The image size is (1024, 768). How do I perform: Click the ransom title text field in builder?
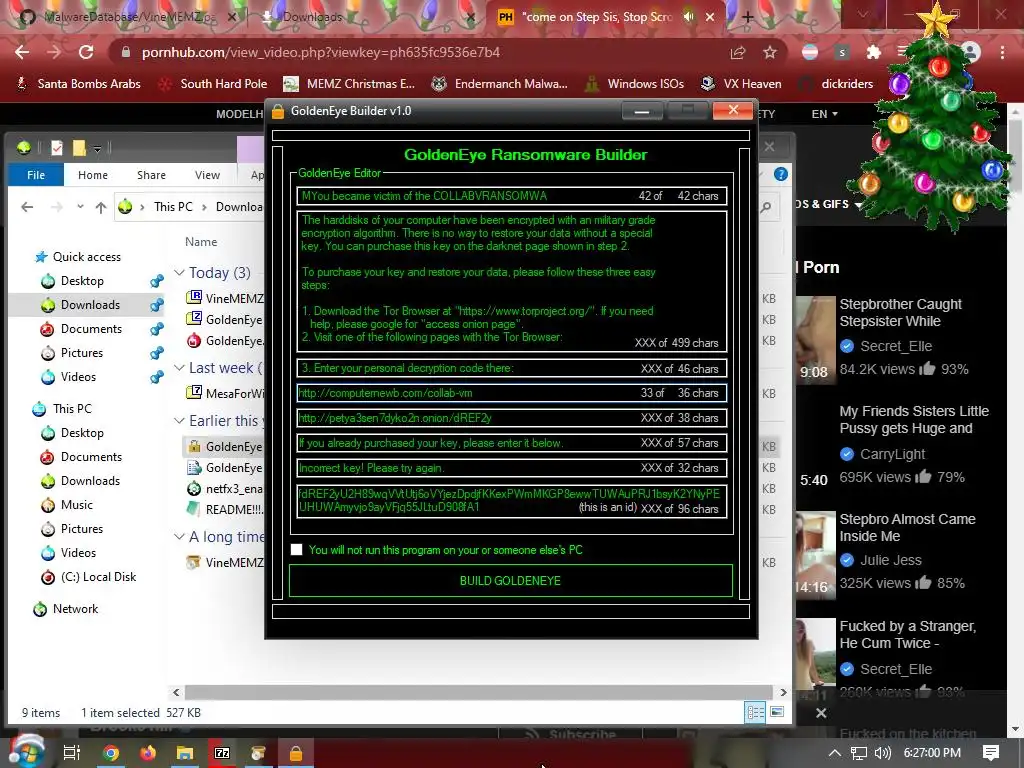coord(511,196)
